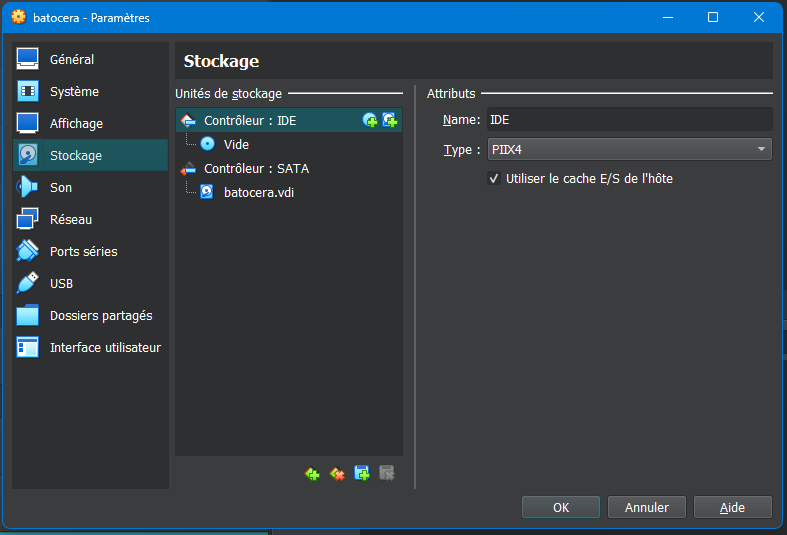Viewport: 787px width, 535px height.
Task: Open the Affichage settings section
Action: (x=90, y=123)
